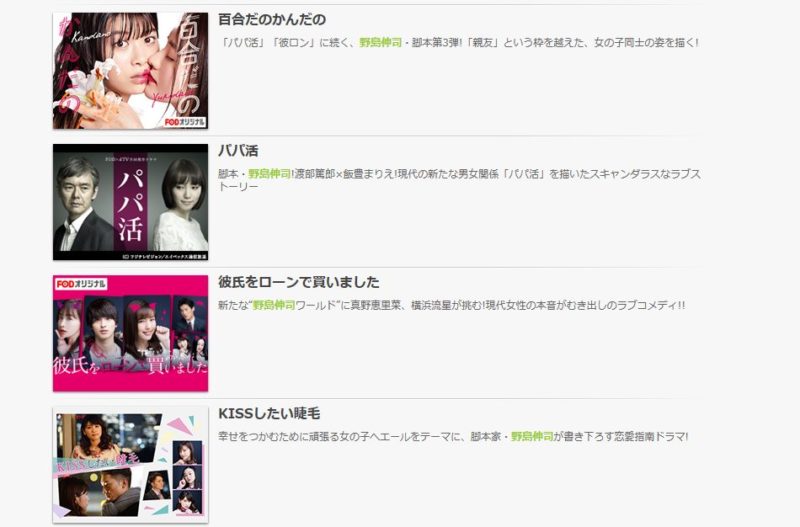Click the purple パパ活 title banner in thumbnail
Viewport: 800px width, 527px height.
point(131,204)
